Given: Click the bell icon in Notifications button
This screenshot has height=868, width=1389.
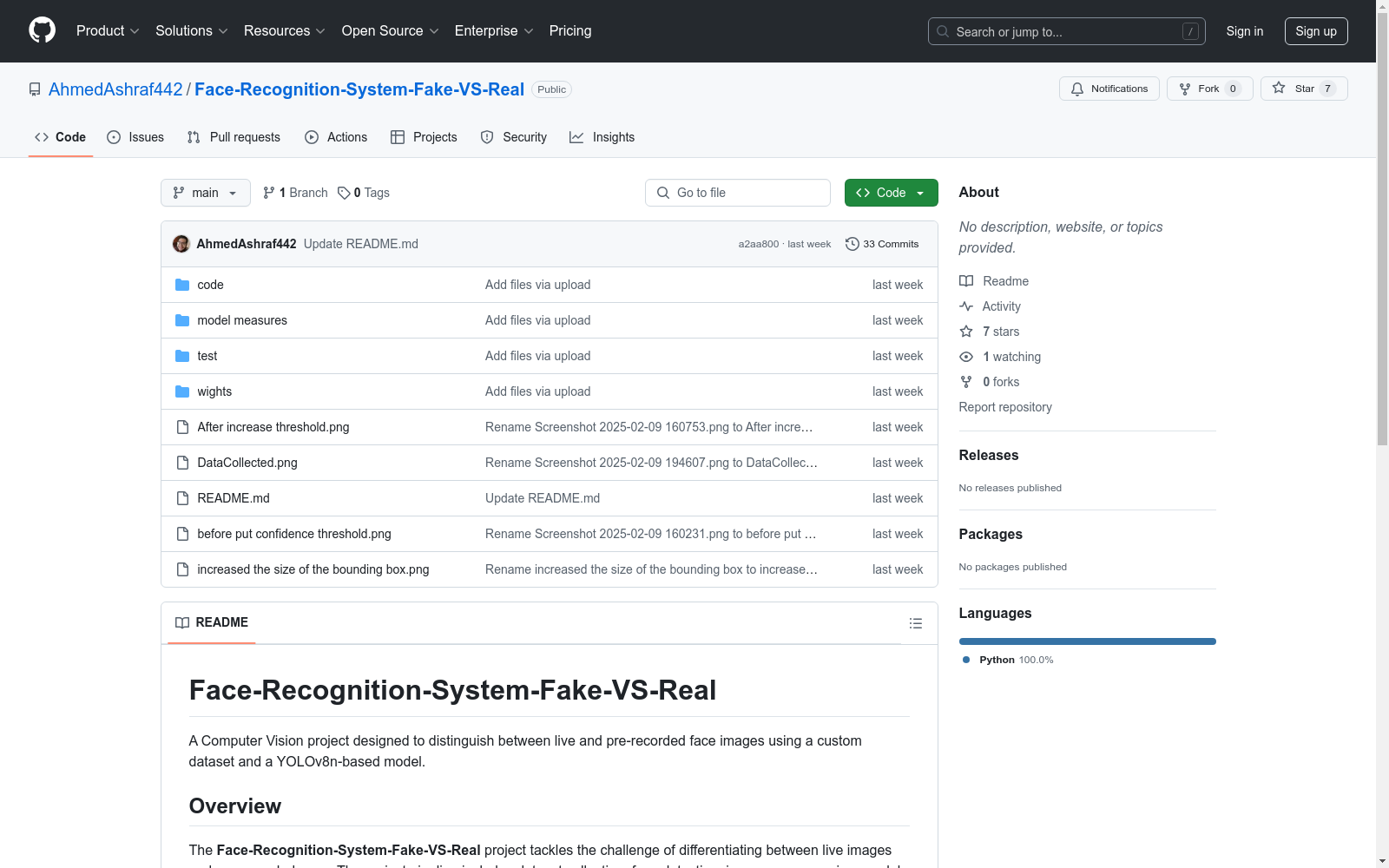Looking at the screenshot, I should pyautogui.click(x=1077, y=89).
